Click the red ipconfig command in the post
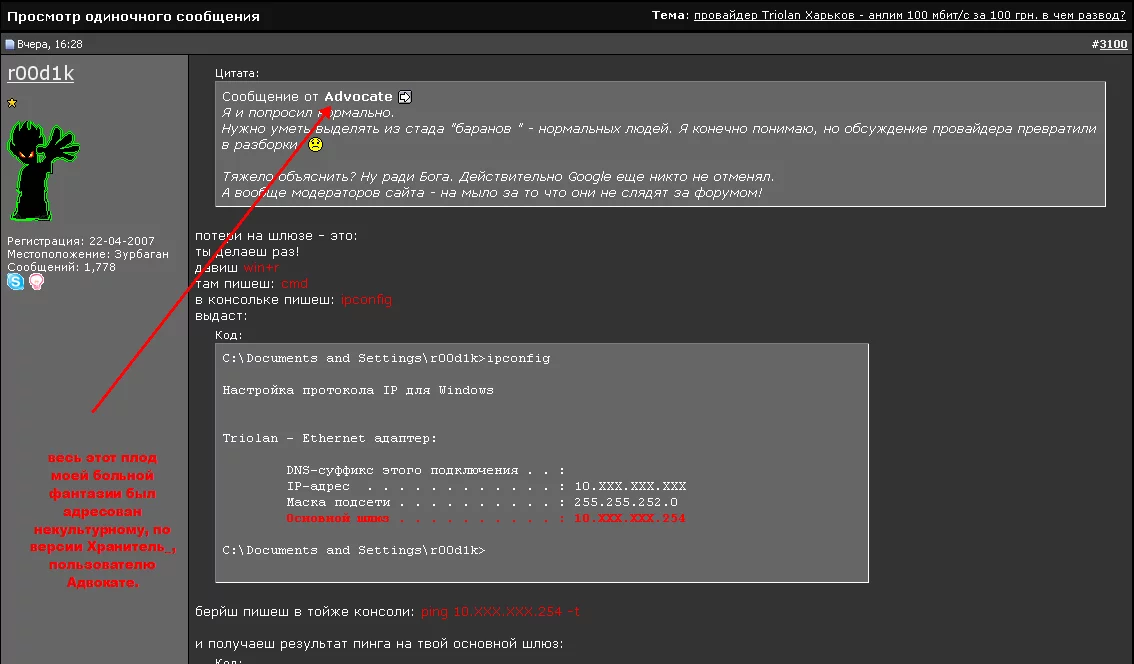Image resolution: width=1134 pixels, height=664 pixels. click(366, 299)
